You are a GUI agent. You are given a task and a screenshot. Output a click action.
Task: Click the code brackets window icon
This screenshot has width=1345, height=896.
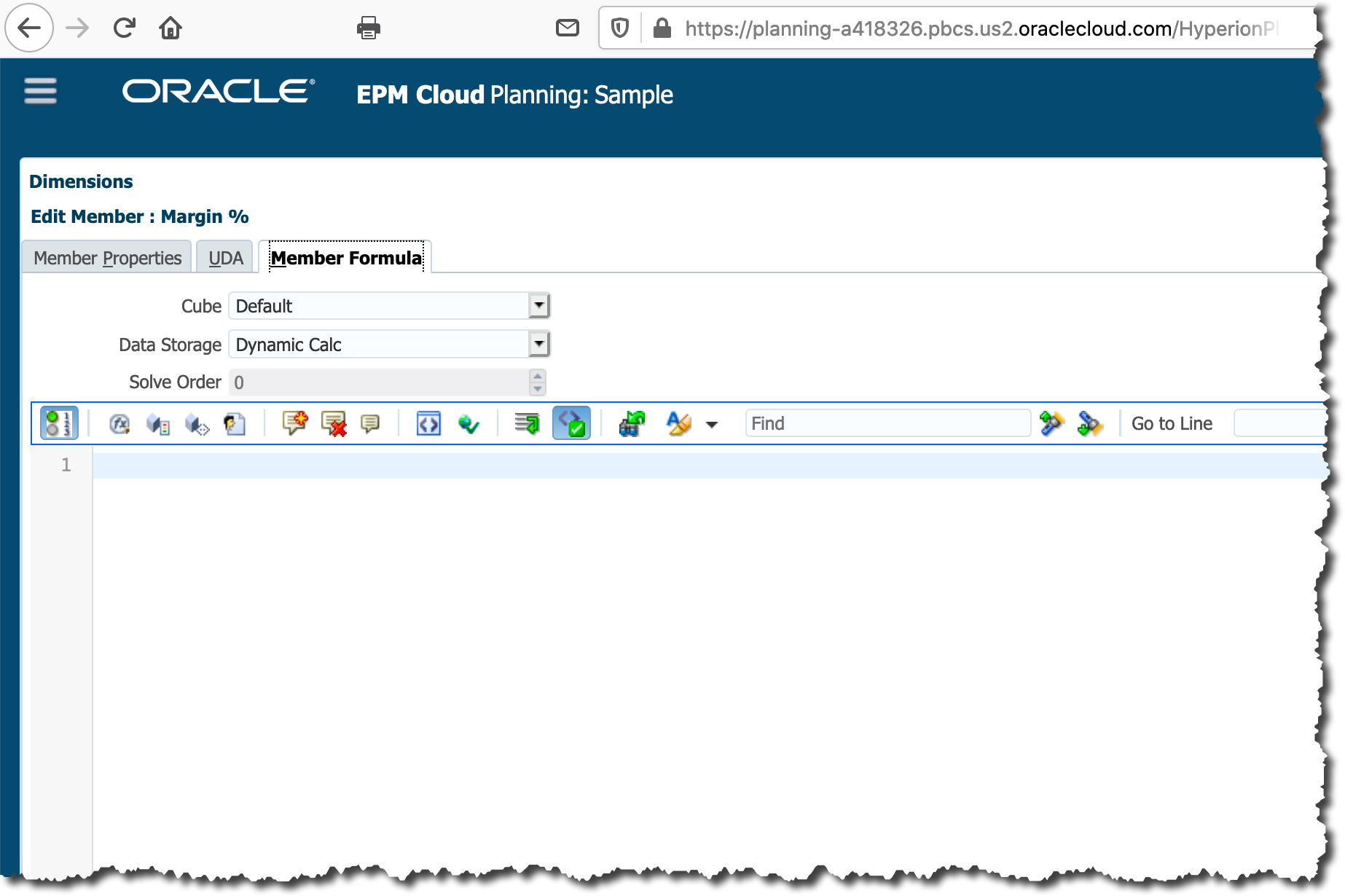pyautogui.click(x=428, y=423)
